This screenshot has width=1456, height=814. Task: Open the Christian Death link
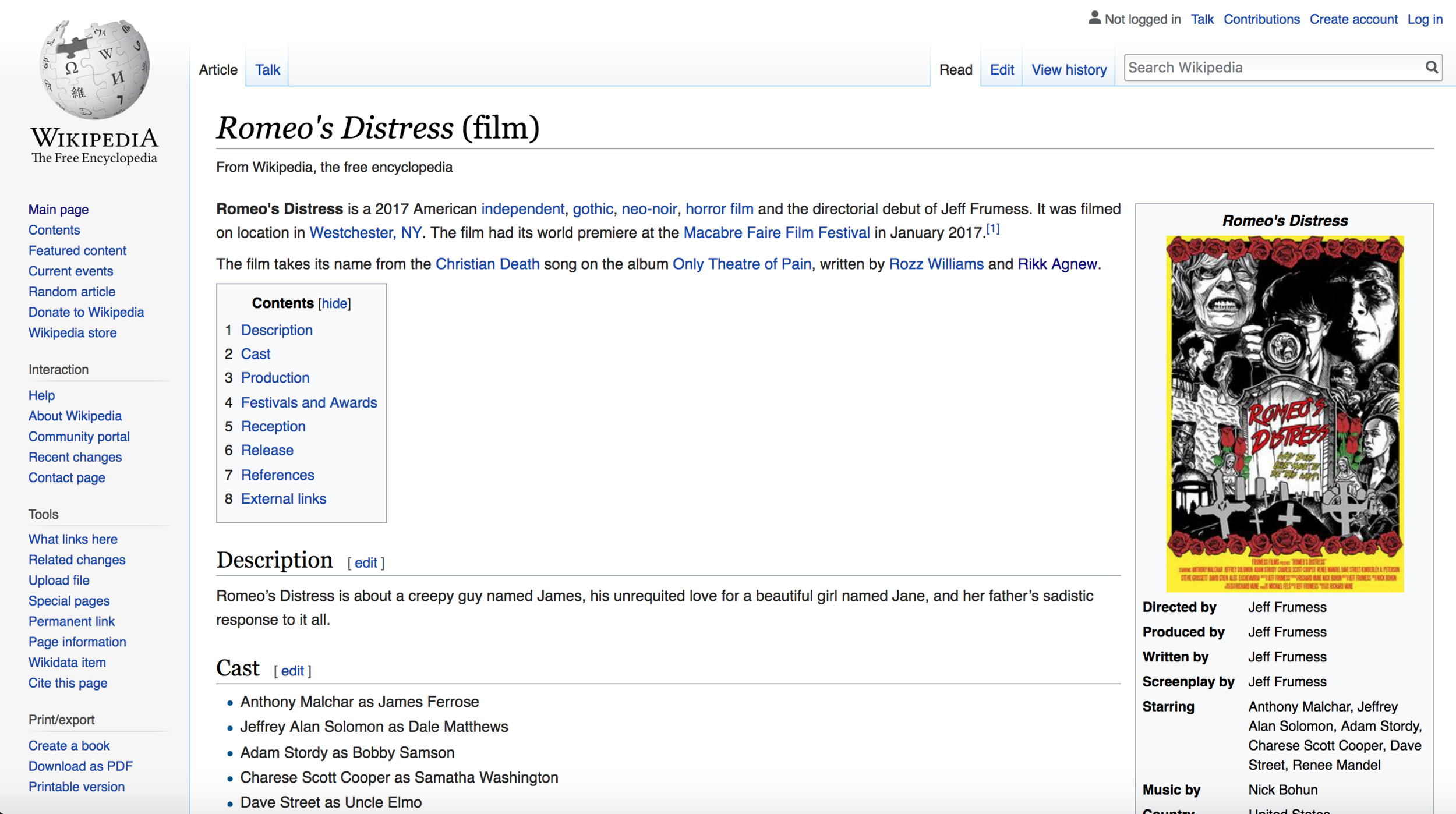click(487, 264)
